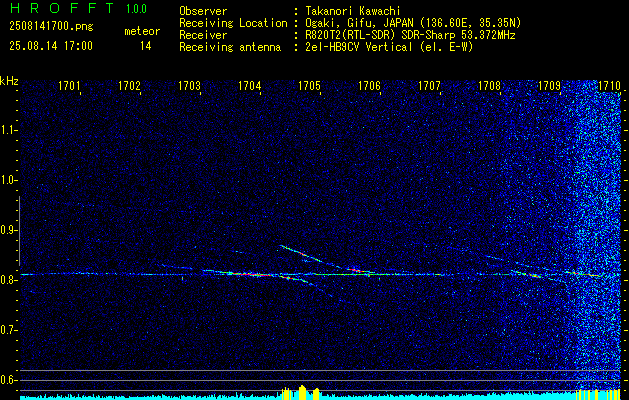Click the 1708 time marker
Viewport: 629px width, 400px height.
click(490, 86)
